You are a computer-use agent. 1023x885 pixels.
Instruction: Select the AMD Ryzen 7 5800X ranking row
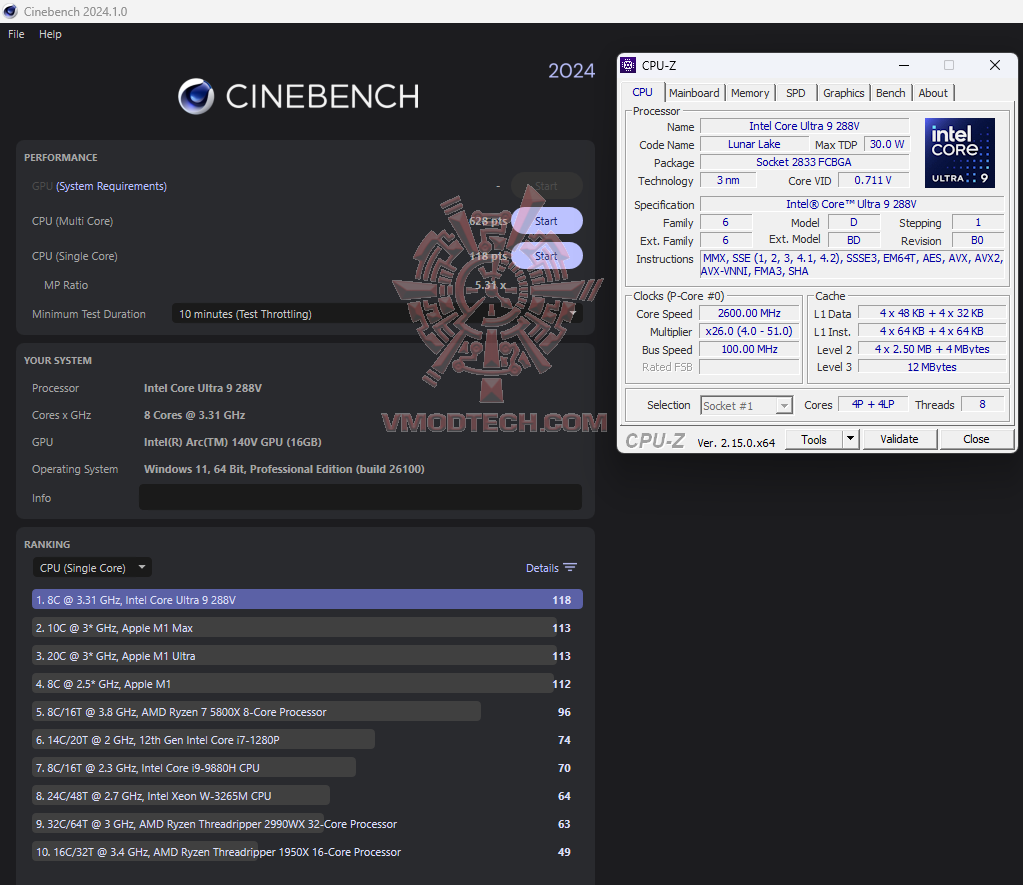[x=307, y=711]
